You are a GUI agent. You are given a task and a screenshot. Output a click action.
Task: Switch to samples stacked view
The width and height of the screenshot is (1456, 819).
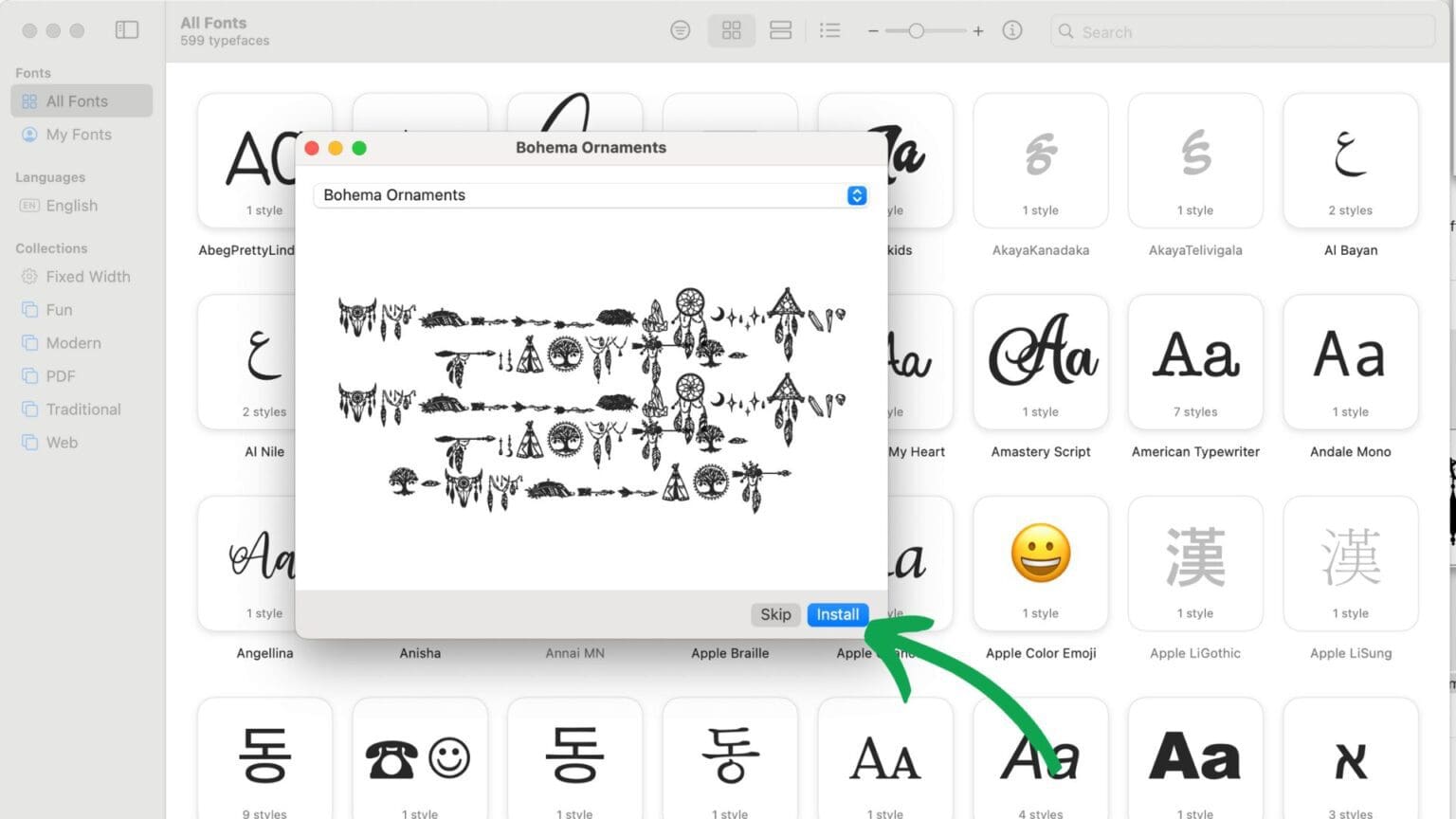(780, 30)
